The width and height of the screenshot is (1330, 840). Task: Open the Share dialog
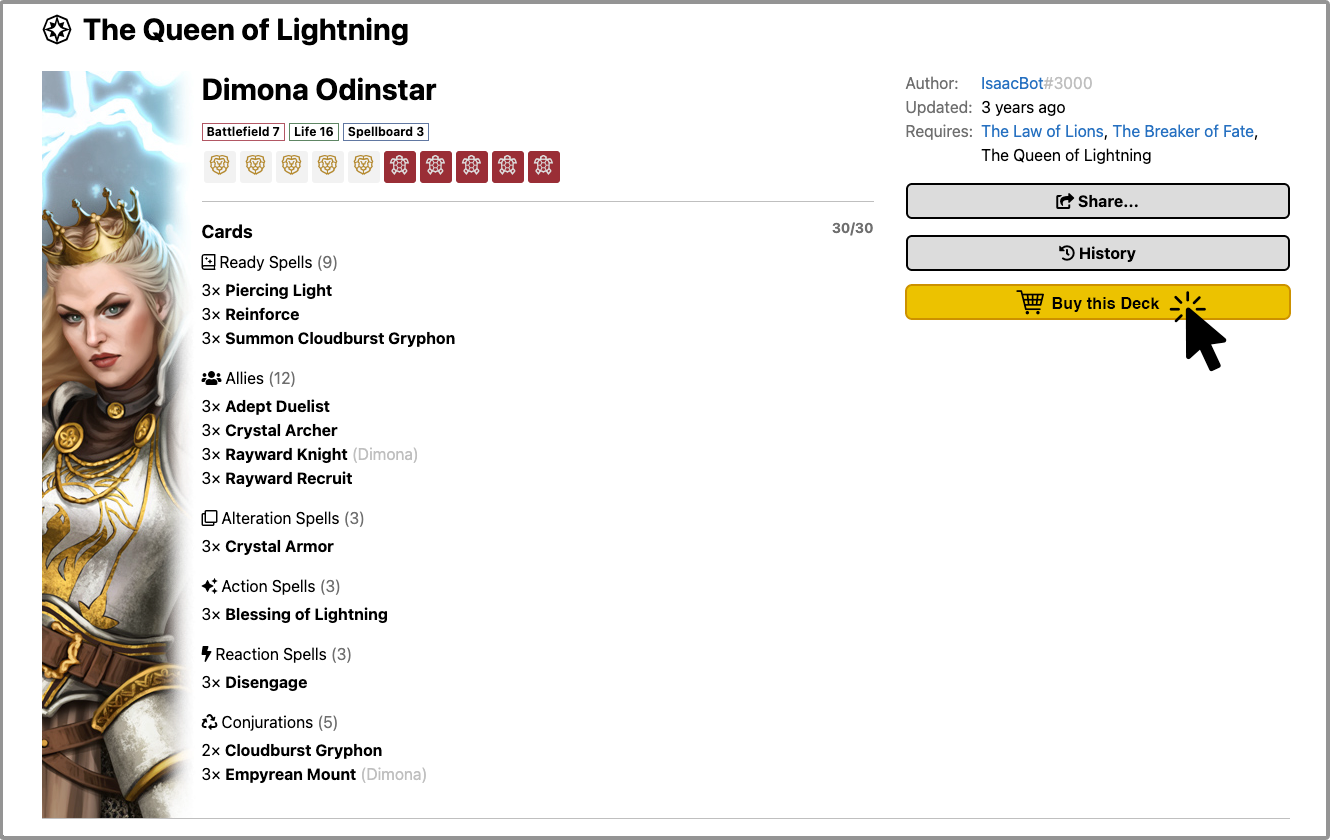[x=1097, y=201]
